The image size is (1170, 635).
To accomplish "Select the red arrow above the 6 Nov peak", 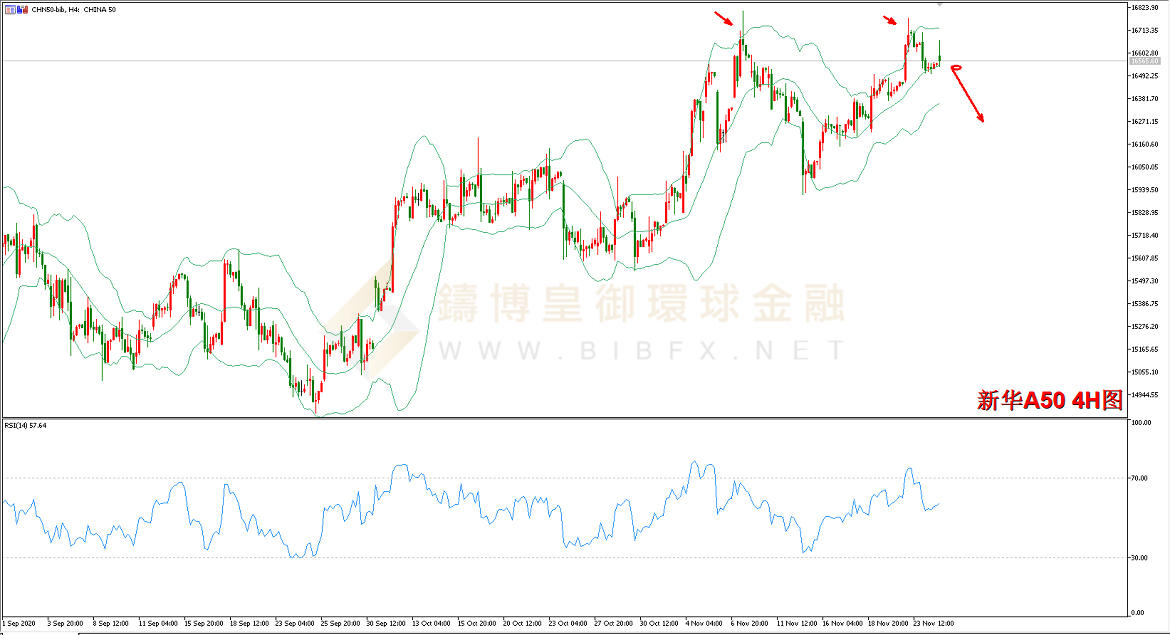I will point(723,17).
